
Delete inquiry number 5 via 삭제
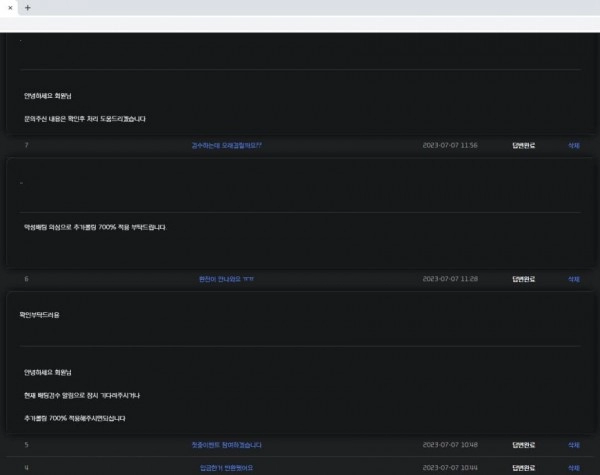pyautogui.click(x=574, y=445)
